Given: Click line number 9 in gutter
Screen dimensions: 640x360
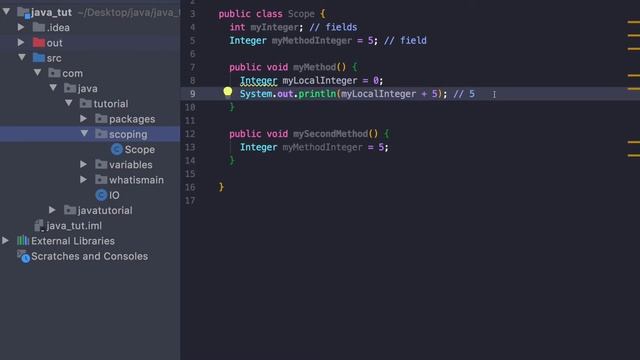Looking at the screenshot, I should [x=192, y=94].
